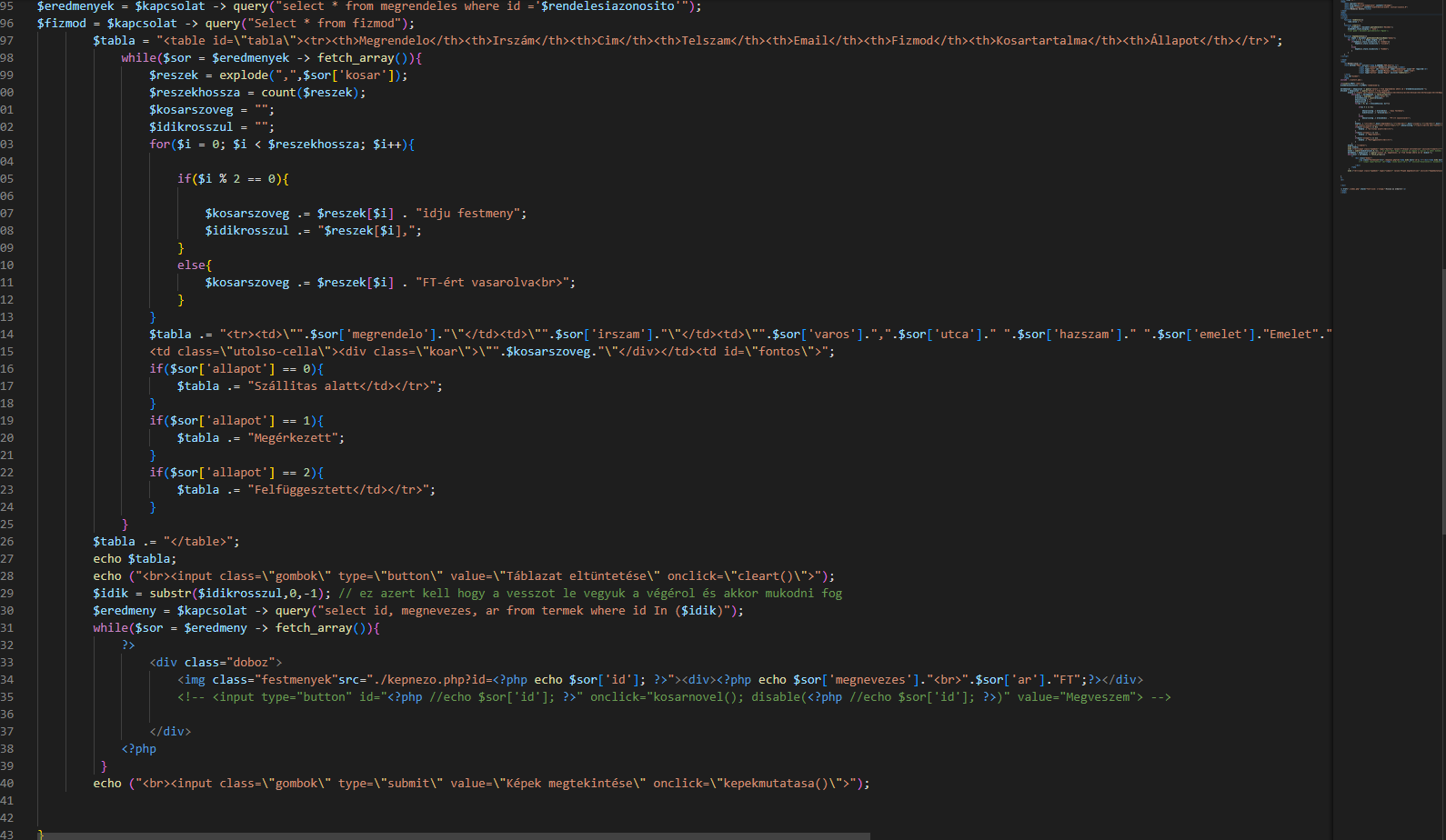Click the "FT-ért vasarolva<br>" string

click(492, 283)
